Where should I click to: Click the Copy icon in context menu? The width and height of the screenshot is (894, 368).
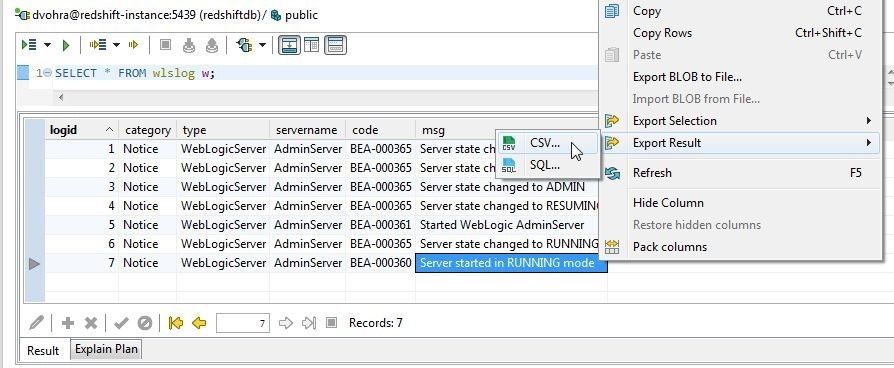tap(612, 11)
